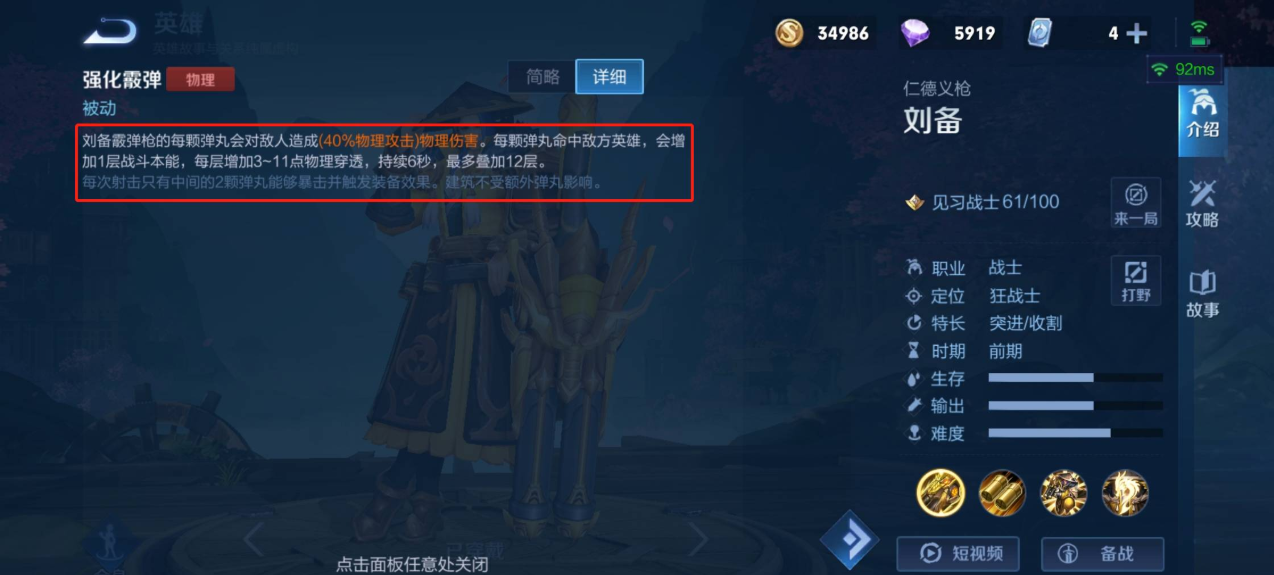This screenshot has height=575, width=1274.
Task: Open the 介绍 side tab
Action: click(x=1202, y=113)
